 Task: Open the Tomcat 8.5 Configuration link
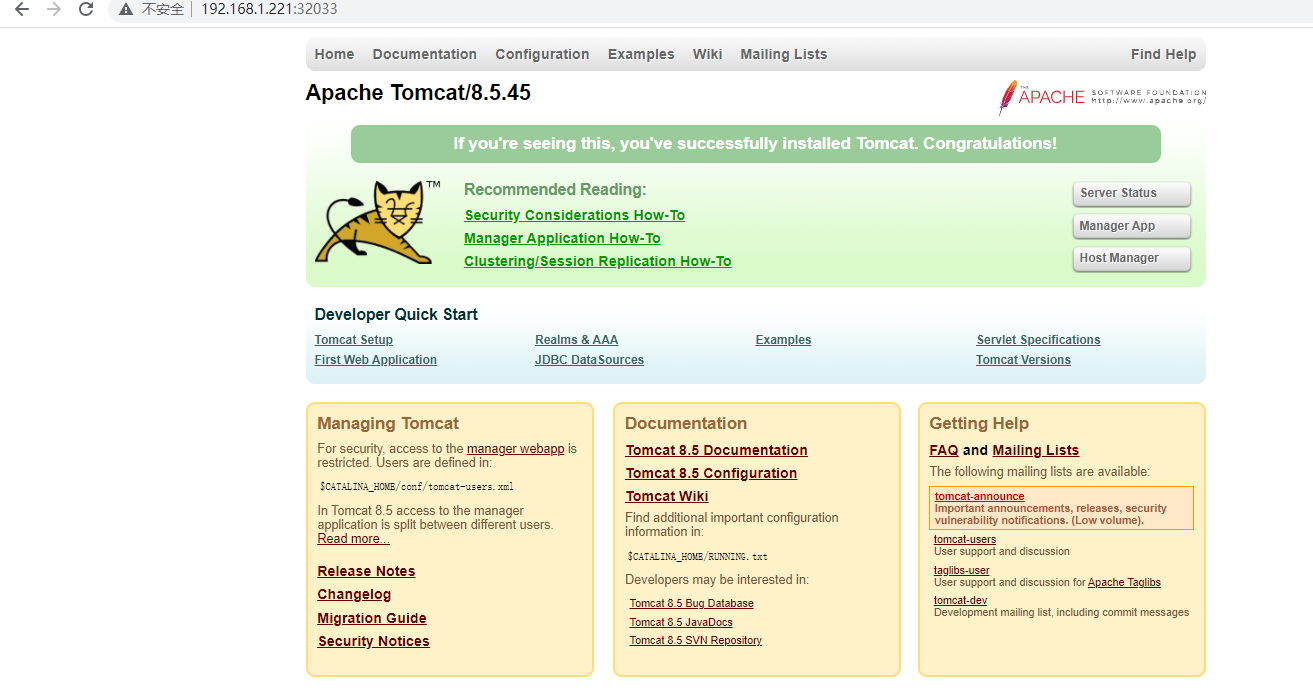[x=712, y=473]
